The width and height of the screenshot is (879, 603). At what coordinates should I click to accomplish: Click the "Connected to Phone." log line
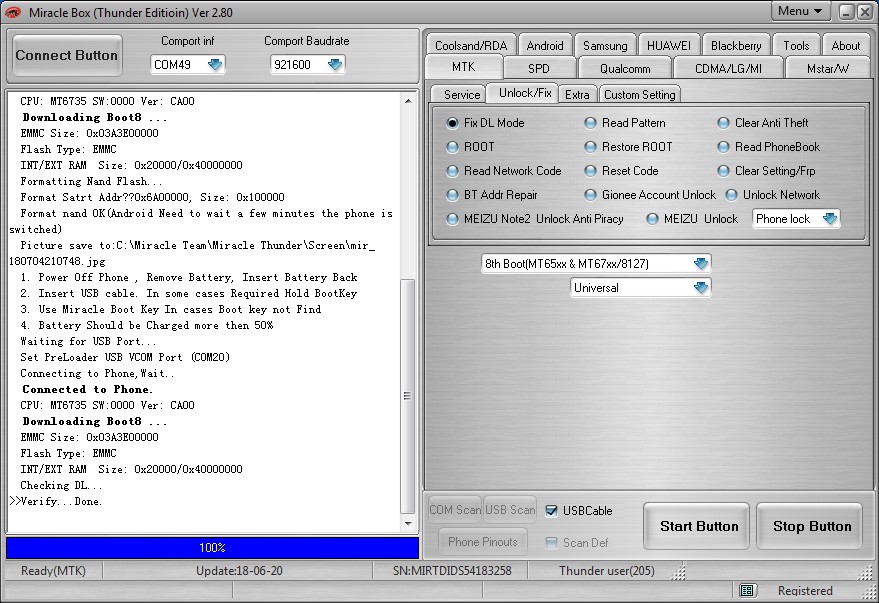pos(87,389)
